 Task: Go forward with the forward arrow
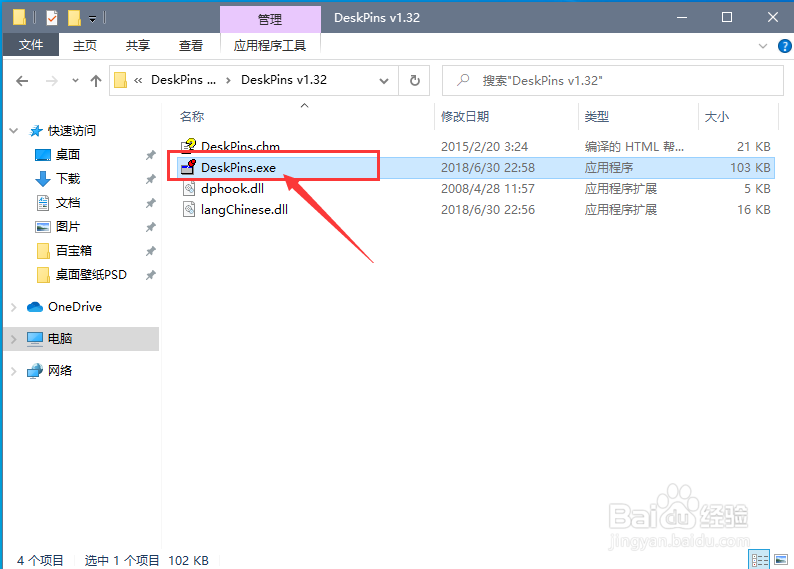(x=51, y=80)
